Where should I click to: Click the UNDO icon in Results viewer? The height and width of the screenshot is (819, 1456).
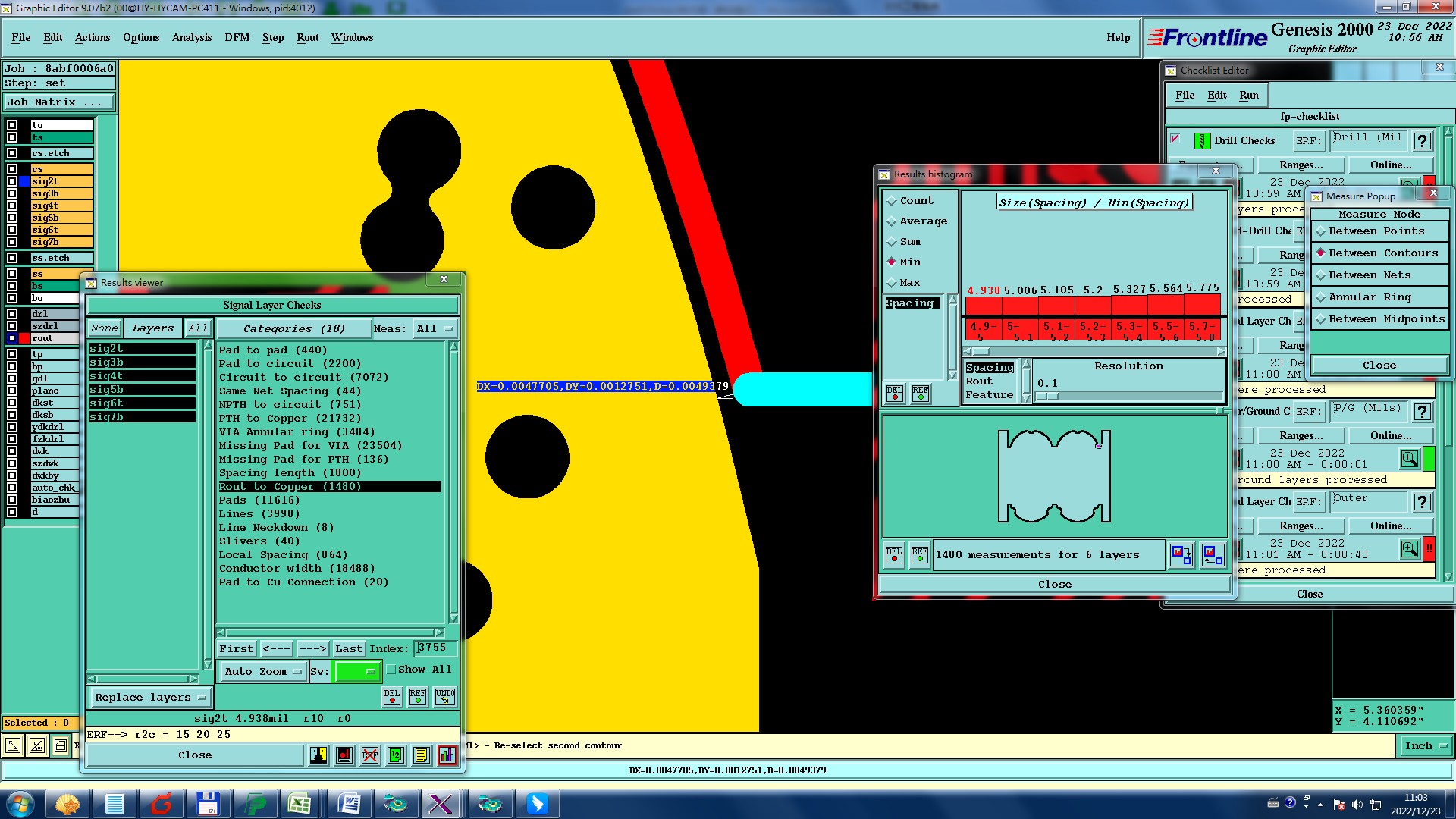[x=445, y=696]
